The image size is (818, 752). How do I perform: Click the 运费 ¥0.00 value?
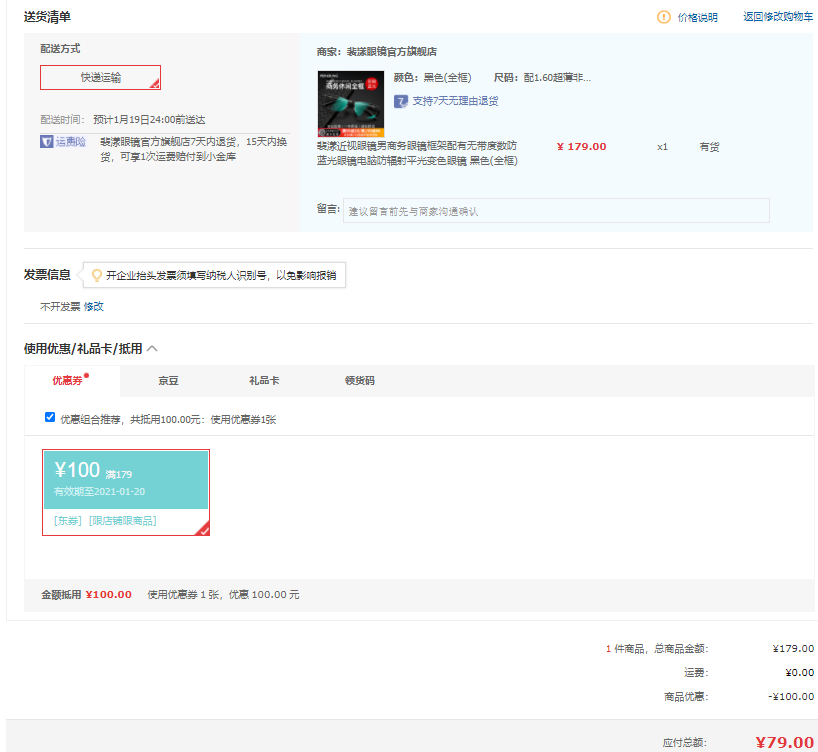800,673
